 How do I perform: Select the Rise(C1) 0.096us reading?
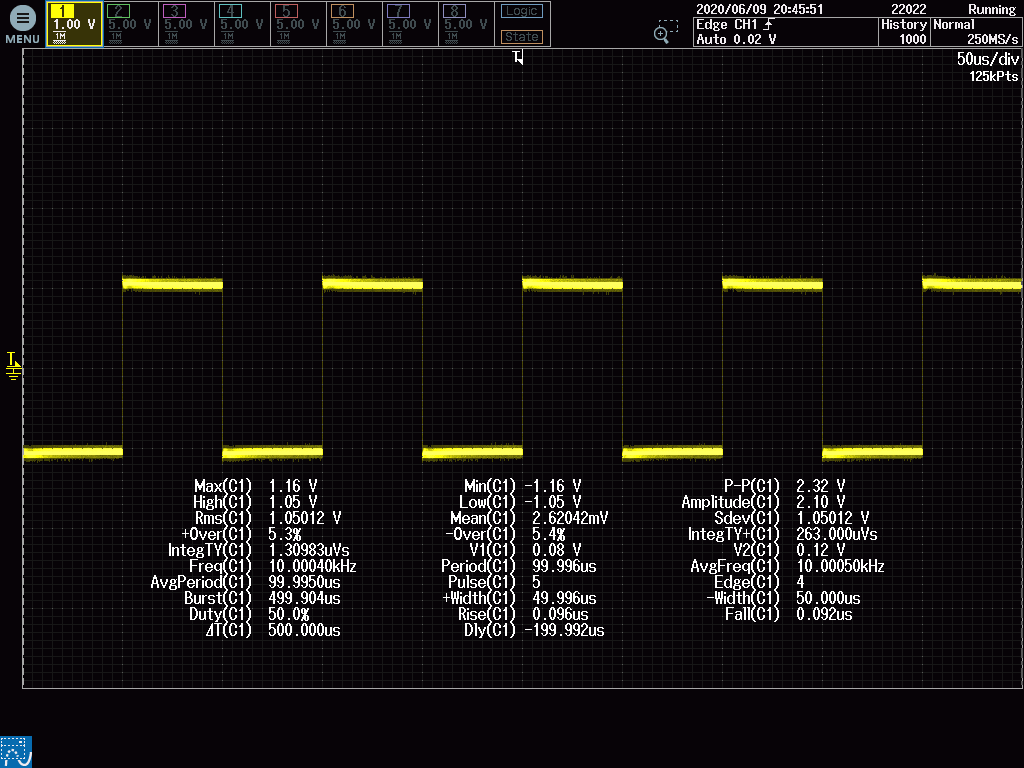click(523, 615)
